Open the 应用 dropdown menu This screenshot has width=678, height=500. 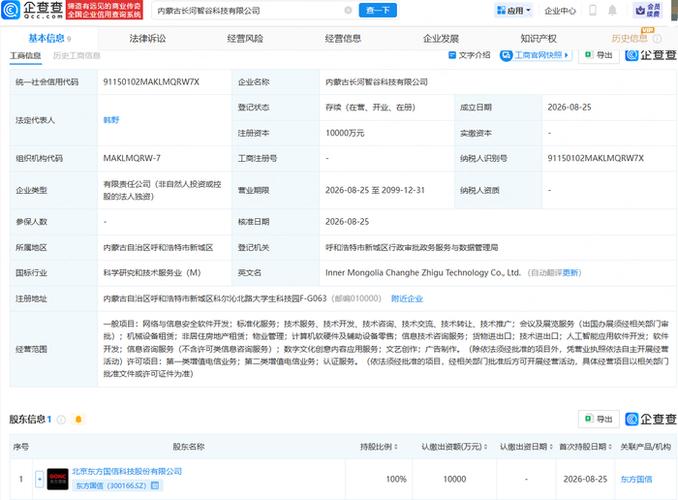click(x=514, y=10)
